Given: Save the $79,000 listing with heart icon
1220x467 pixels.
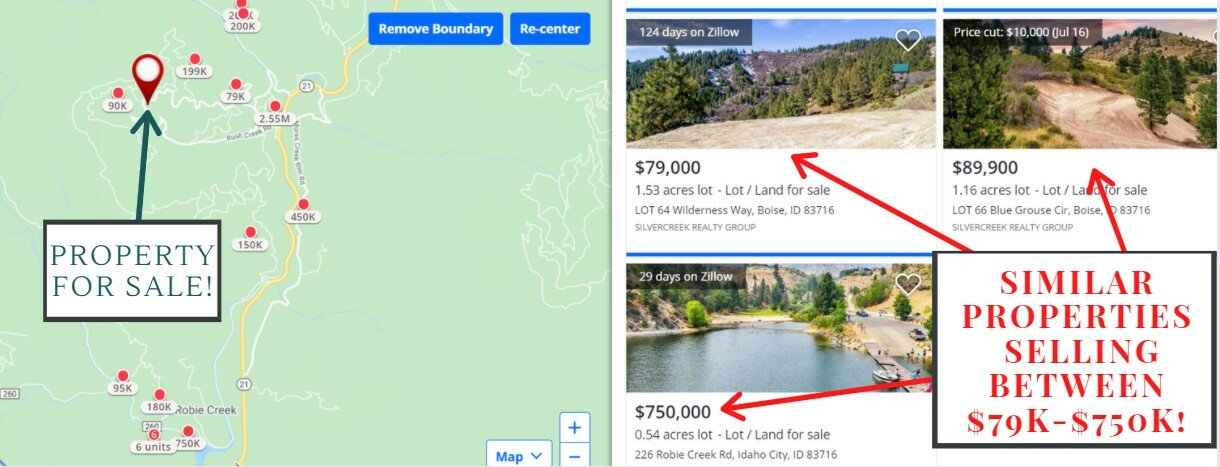Looking at the screenshot, I should [907, 40].
